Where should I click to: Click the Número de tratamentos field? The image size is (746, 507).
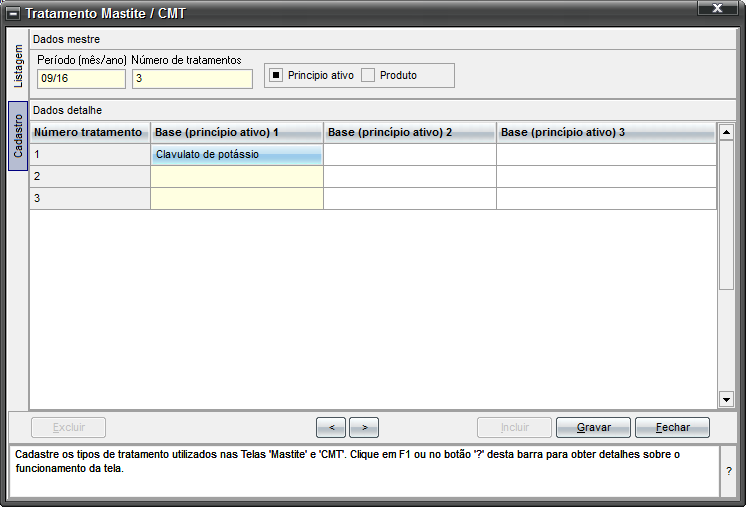192,78
